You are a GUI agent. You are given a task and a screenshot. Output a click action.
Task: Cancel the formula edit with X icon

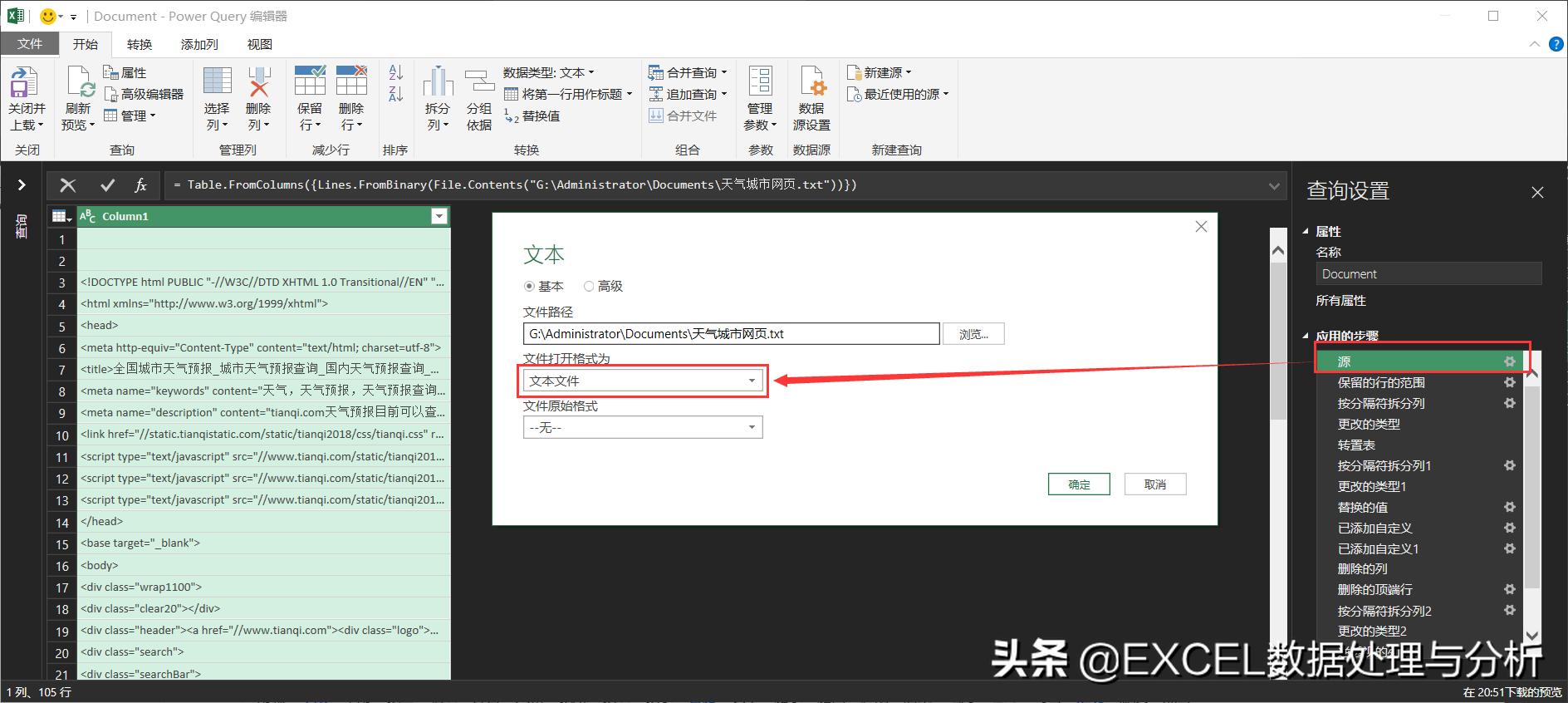pos(68,185)
